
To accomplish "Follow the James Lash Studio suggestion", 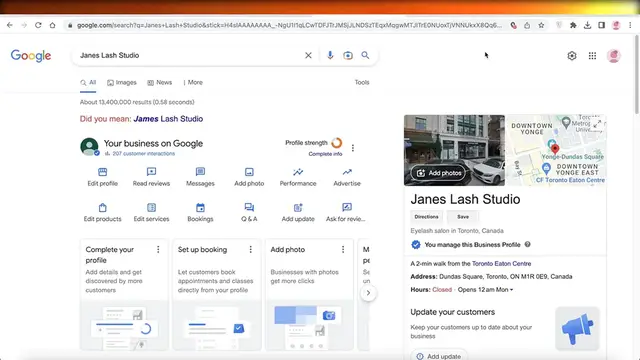I will click(x=168, y=119).
